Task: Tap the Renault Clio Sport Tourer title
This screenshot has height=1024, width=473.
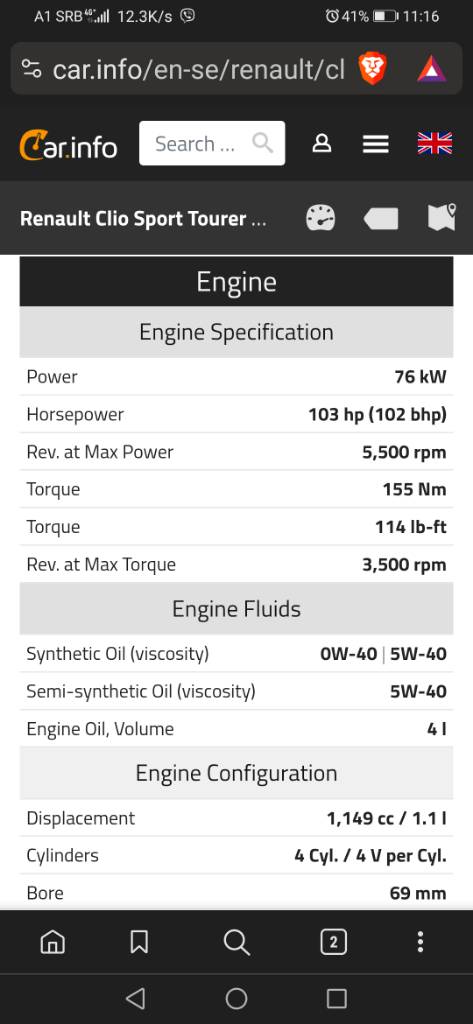Action: pyautogui.click(x=143, y=218)
